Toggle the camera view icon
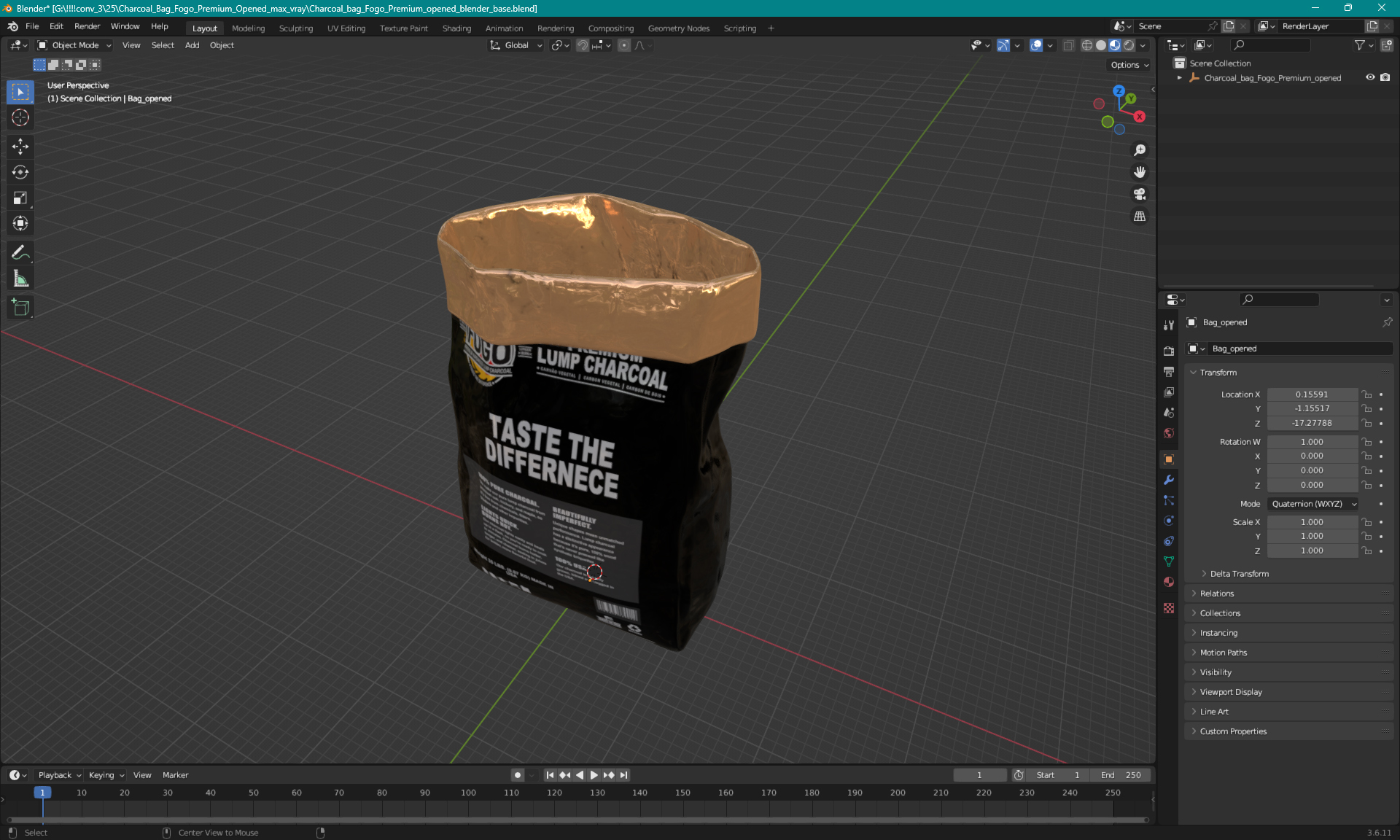 pyautogui.click(x=1139, y=194)
